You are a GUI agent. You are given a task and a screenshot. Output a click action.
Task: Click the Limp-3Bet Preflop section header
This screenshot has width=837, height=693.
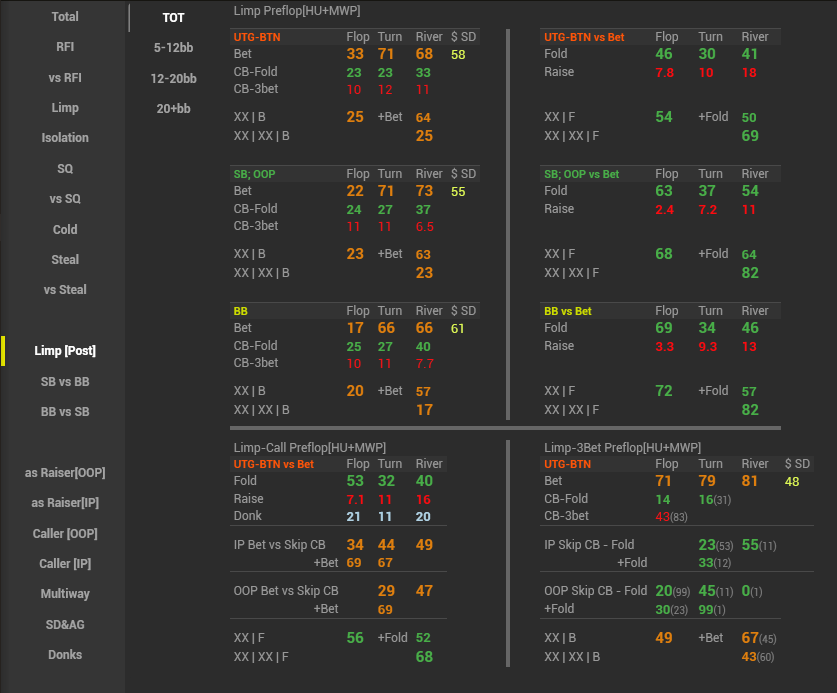tap(622, 447)
